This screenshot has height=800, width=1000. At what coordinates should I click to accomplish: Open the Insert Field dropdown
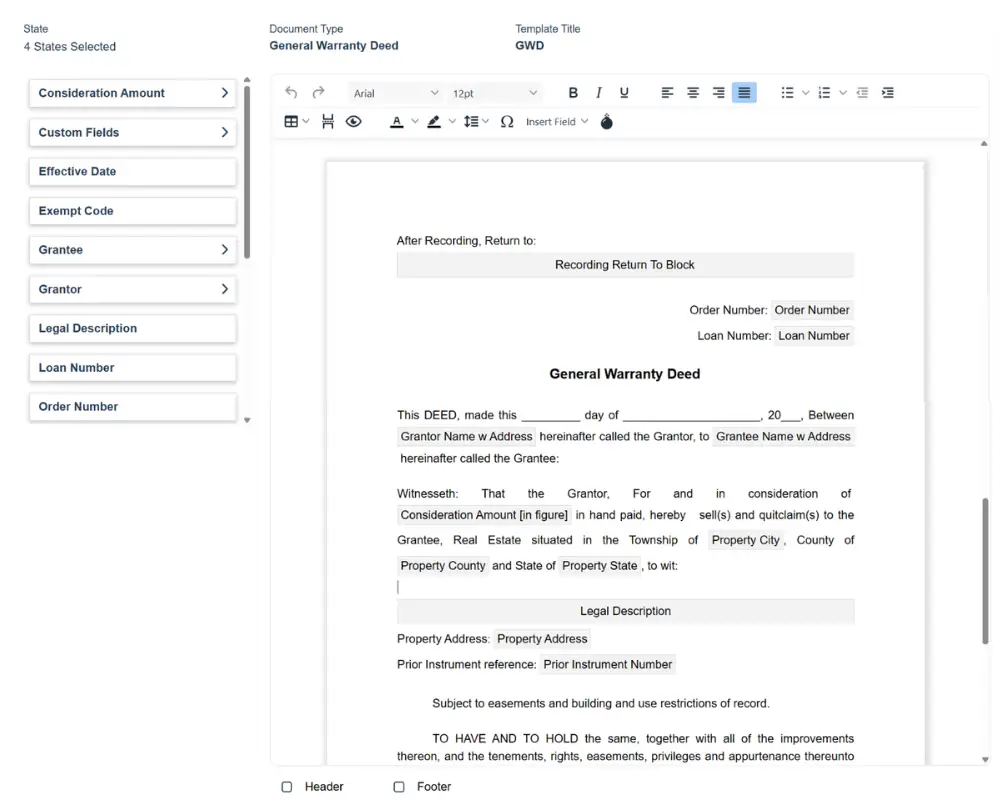(556, 121)
